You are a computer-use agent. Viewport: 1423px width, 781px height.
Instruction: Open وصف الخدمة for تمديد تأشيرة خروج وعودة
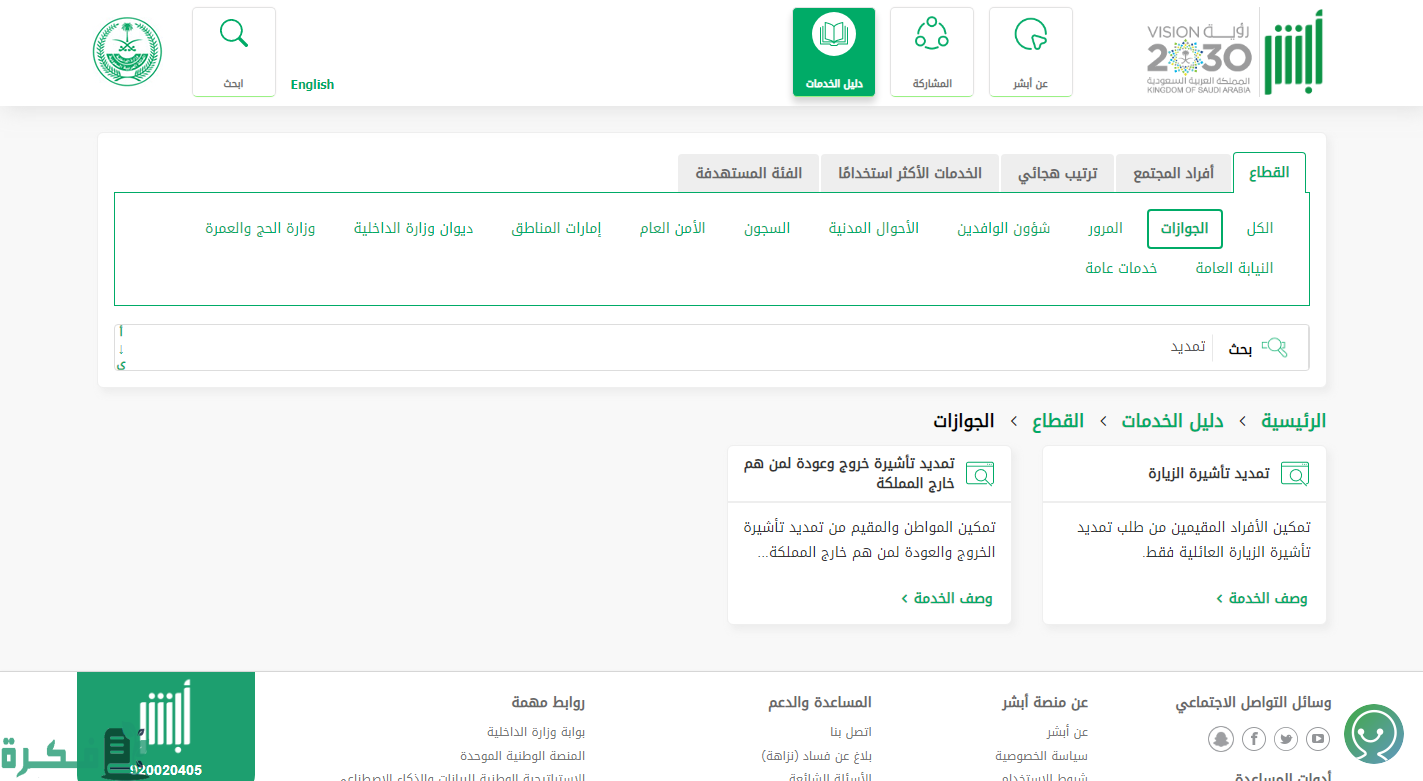click(x=946, y=598)
